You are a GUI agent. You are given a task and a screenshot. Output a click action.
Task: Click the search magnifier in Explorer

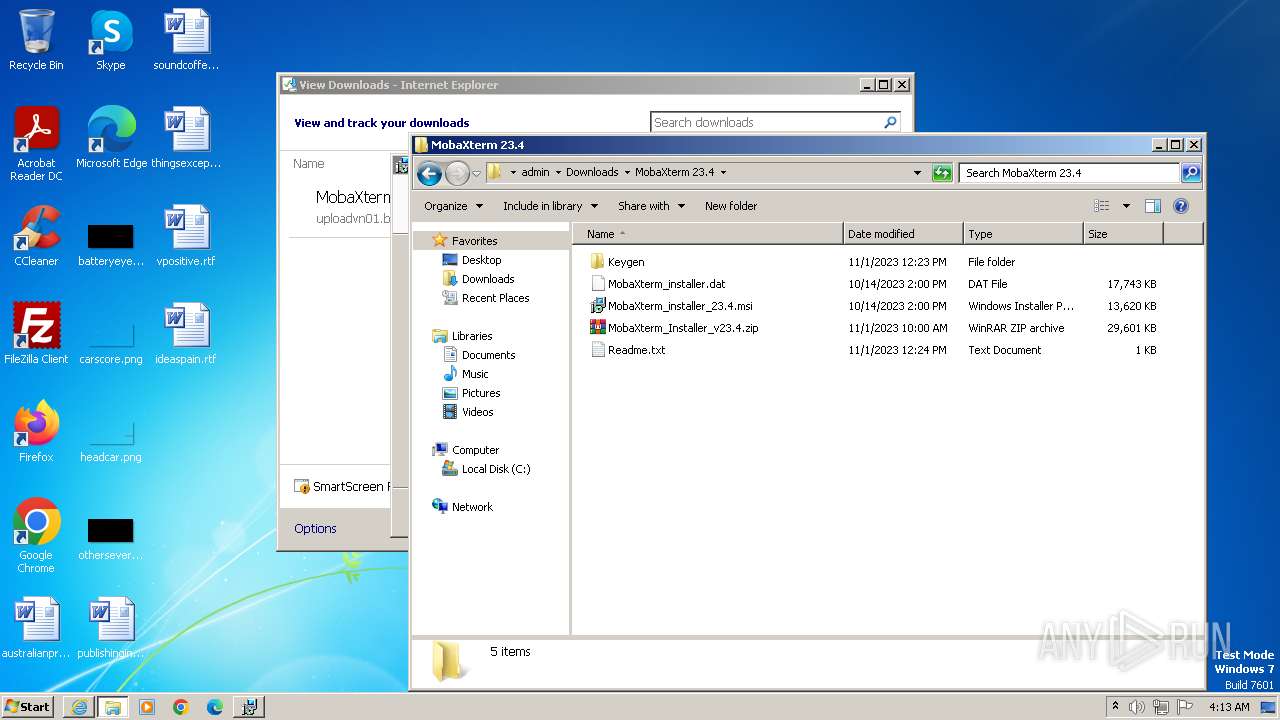click(1190, 172)
